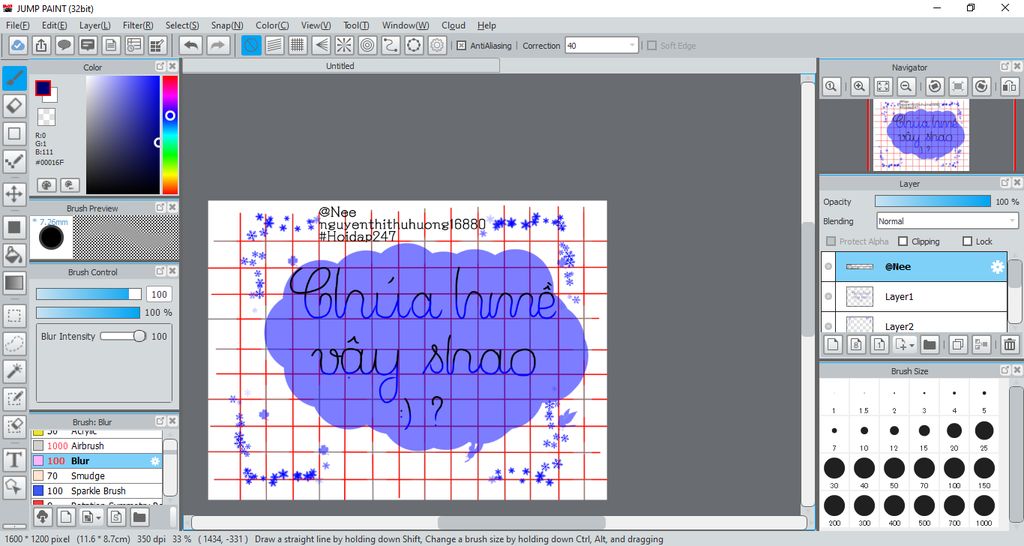Enable concentric circle snap
1024x546 pixels.
368,45
